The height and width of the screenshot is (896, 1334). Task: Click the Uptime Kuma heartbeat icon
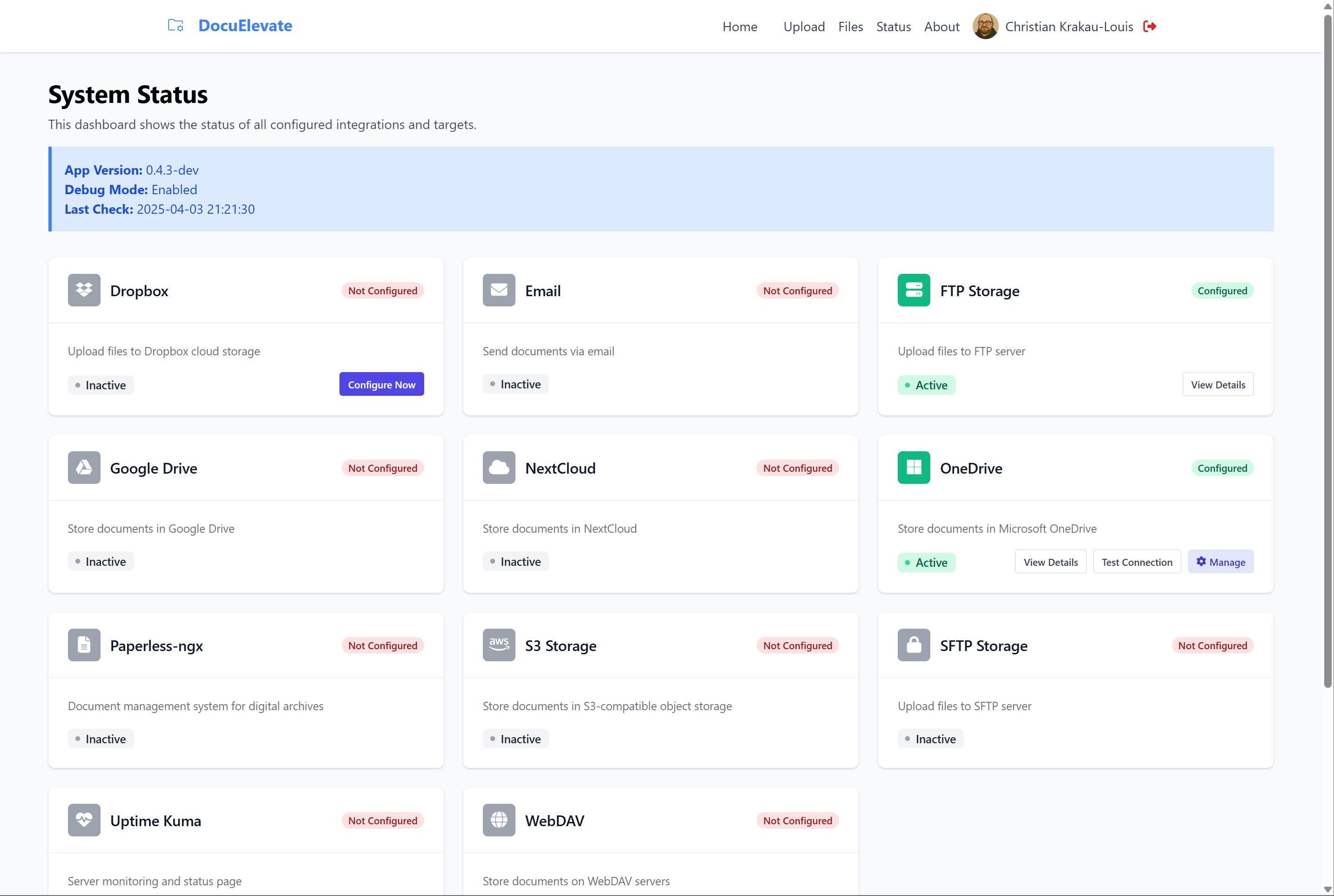coord(84,820)
